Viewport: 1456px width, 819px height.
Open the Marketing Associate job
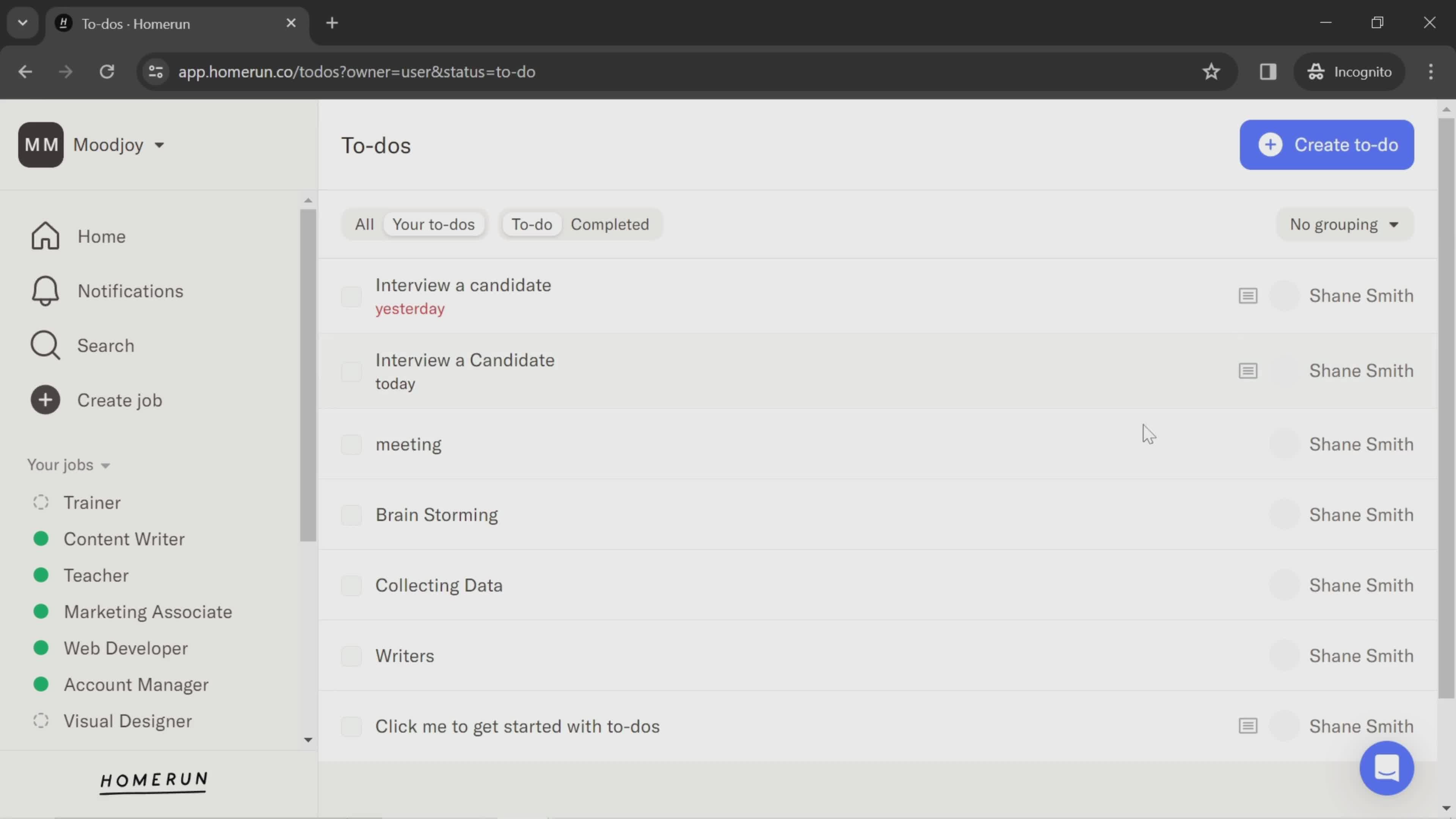pyautogui.click(x=147, y=612)
